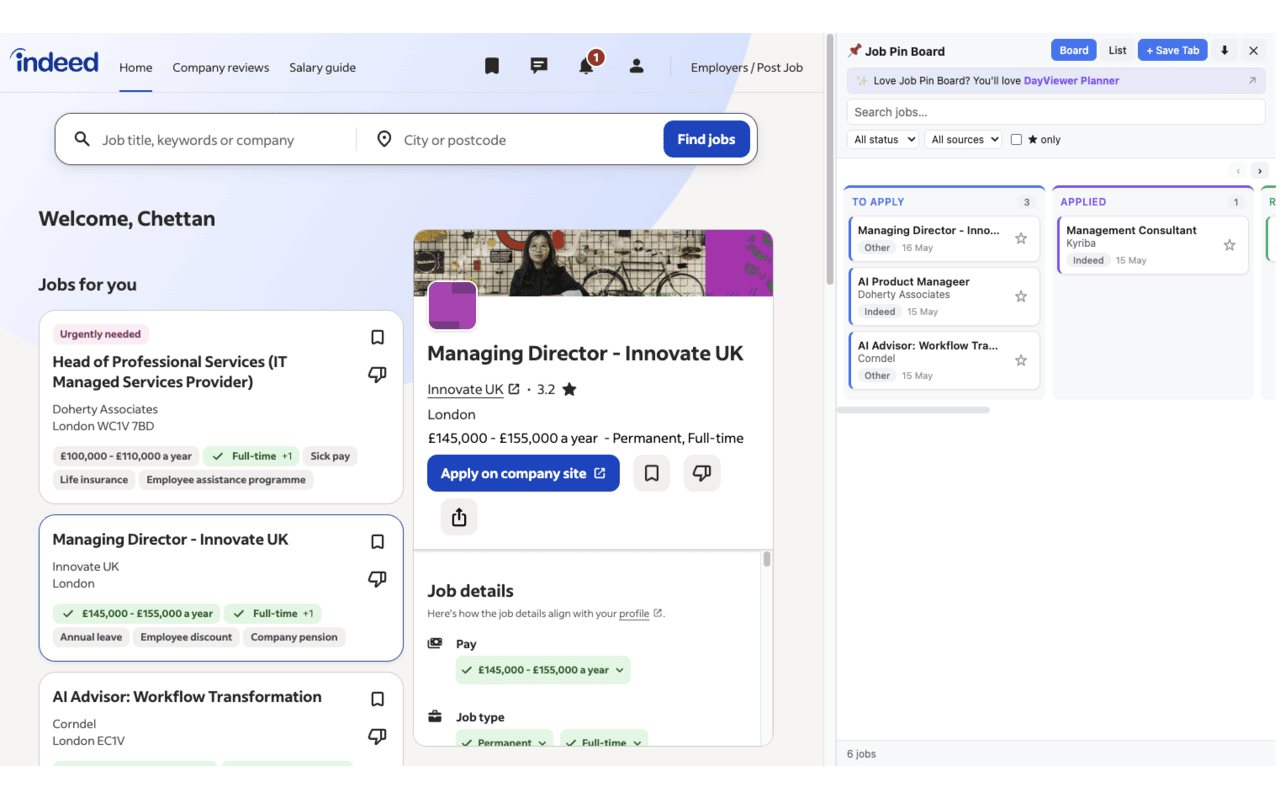Image resolution: width=1280 pixels, height=800 pixels.
Task: Open saved jobs bookmark in Indeed header
Action: pyautogui.click(x=492, y=66)
